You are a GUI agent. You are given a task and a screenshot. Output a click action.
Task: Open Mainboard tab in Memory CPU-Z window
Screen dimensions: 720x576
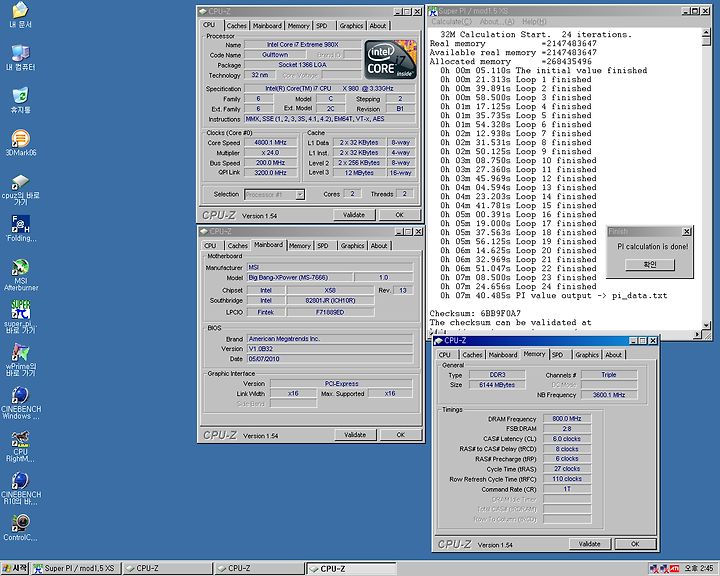pyautogui.click(x=503, y=355)
